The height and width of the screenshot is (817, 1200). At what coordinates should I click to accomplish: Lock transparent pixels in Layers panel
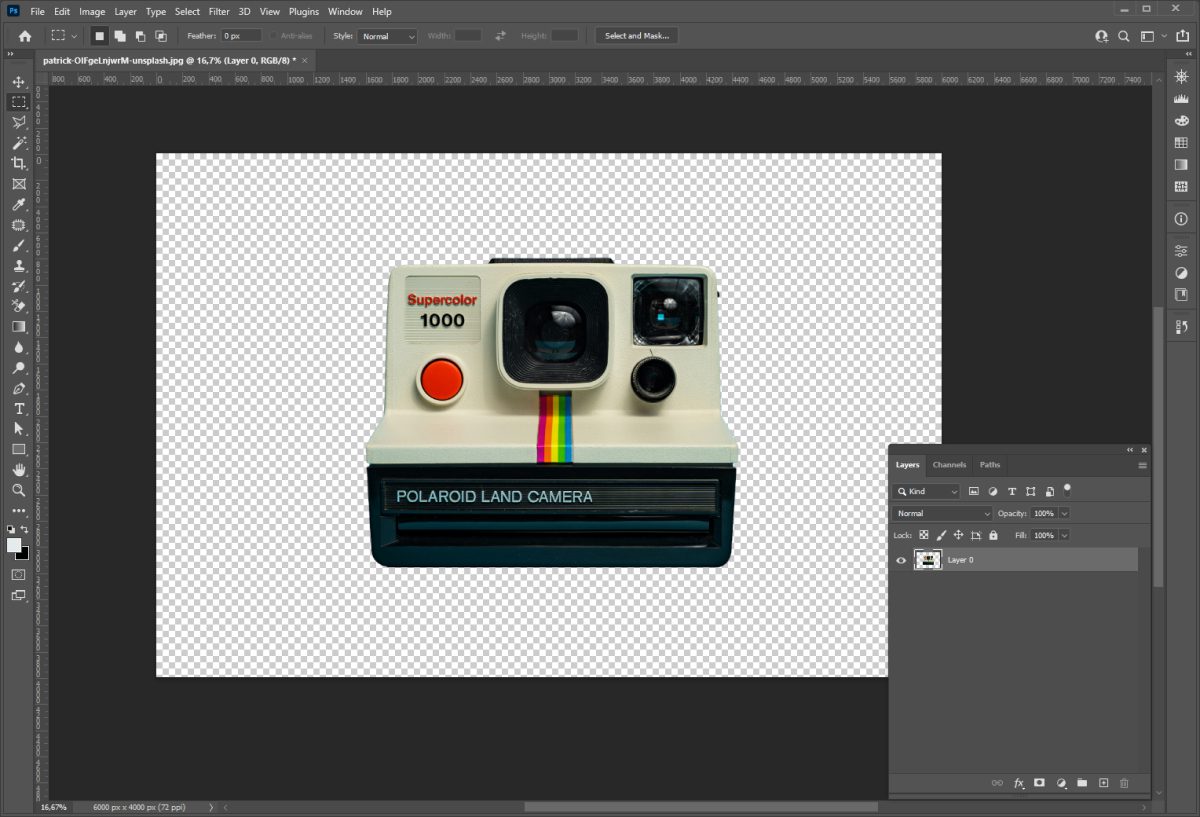pyautogui.click(x=924, y=536)
